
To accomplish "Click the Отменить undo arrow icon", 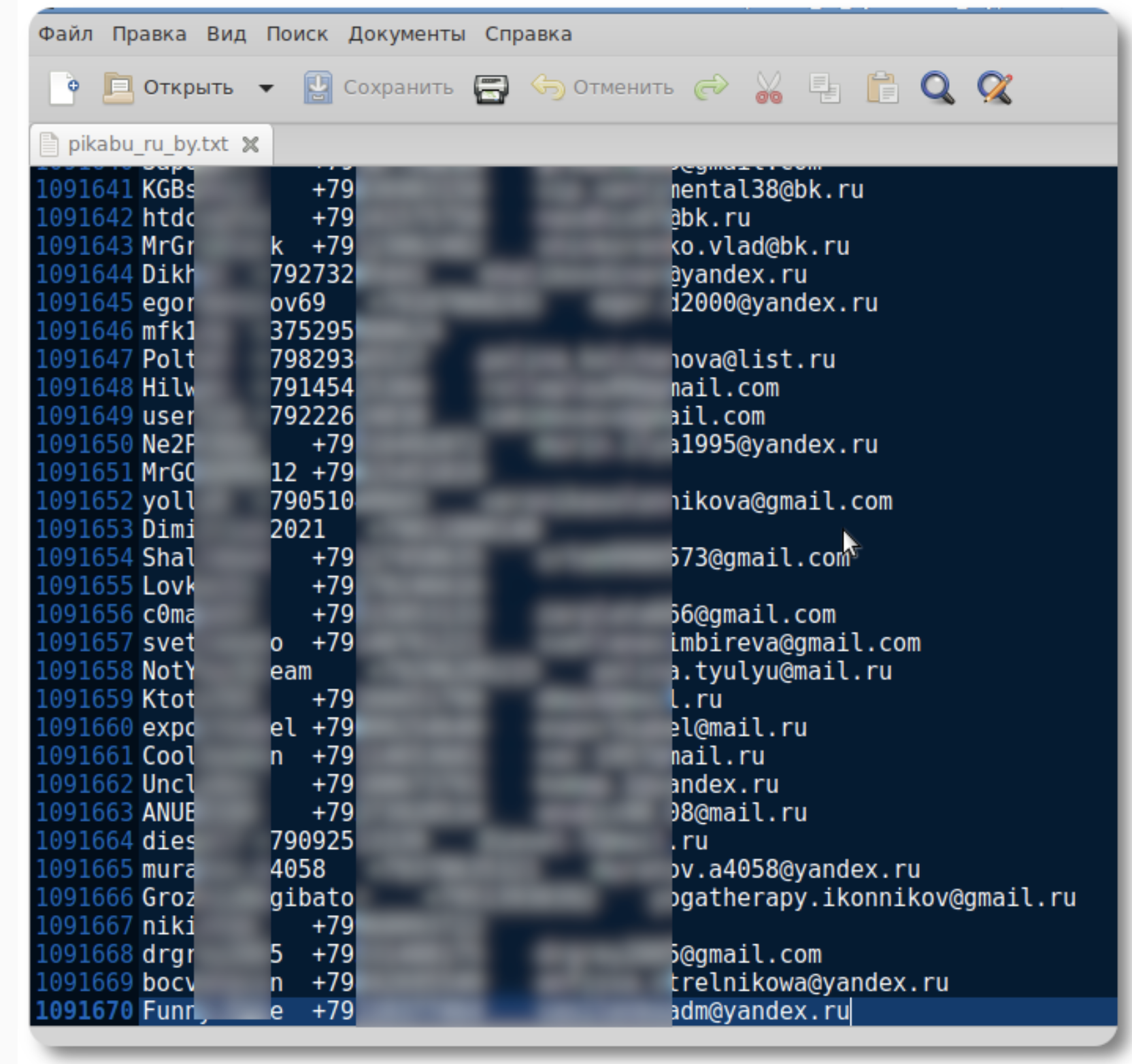I will coord(548,88).
